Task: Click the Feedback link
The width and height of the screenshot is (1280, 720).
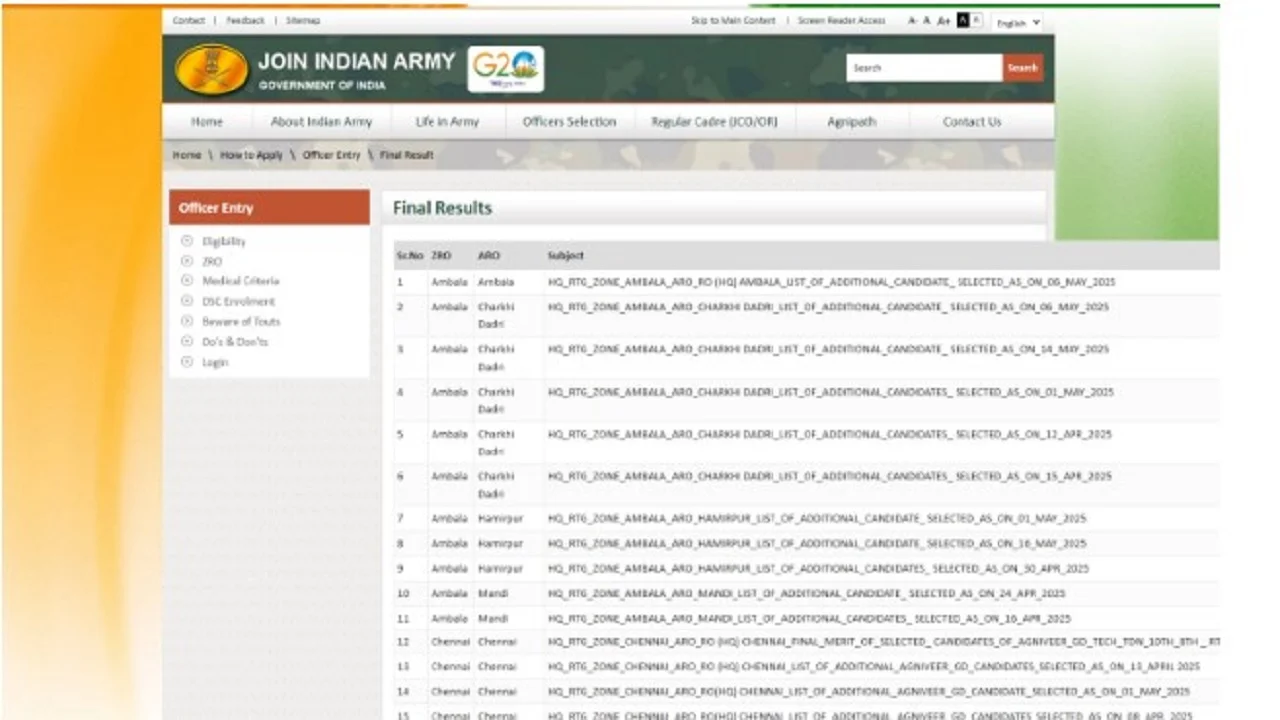Action: [x=244, y=19]
